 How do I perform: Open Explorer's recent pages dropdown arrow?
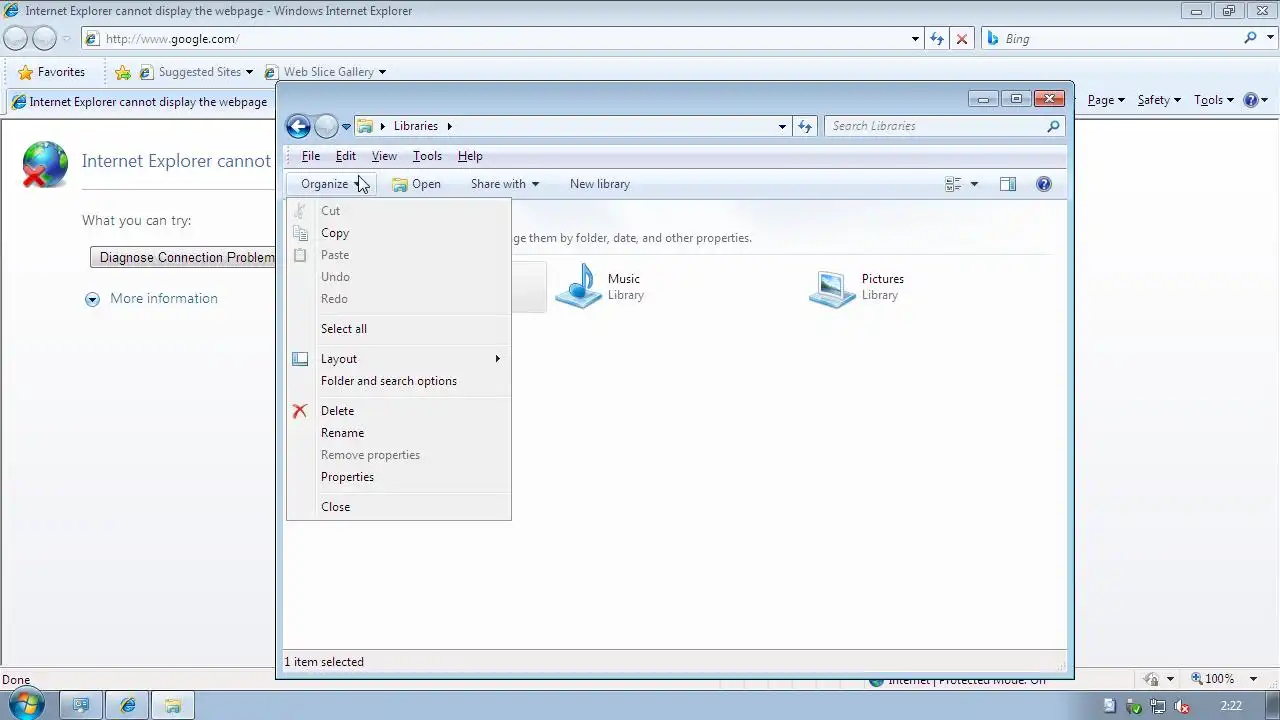coord(346,126)
